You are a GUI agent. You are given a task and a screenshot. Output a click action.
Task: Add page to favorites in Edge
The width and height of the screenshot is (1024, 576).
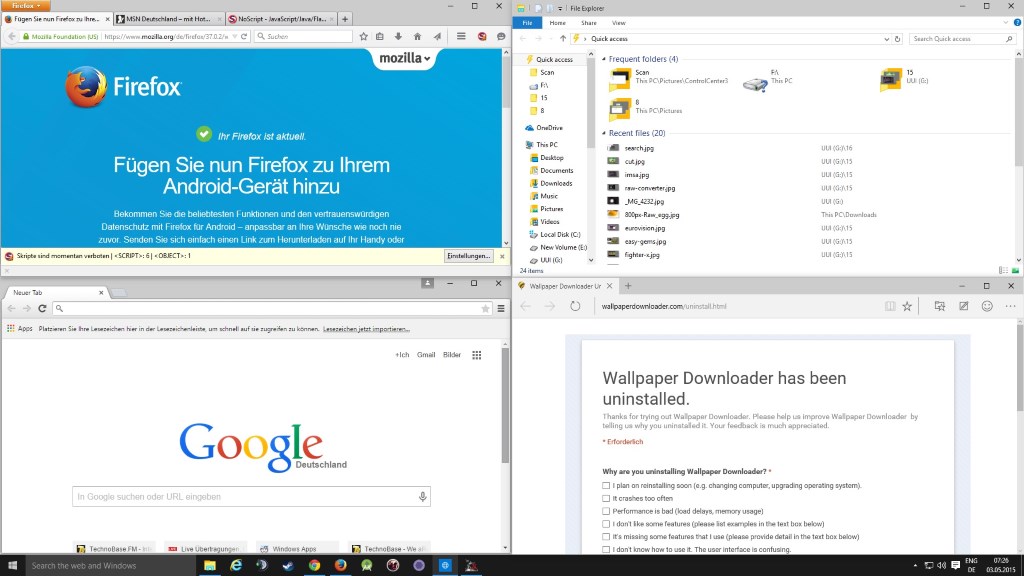pos(907,306)
